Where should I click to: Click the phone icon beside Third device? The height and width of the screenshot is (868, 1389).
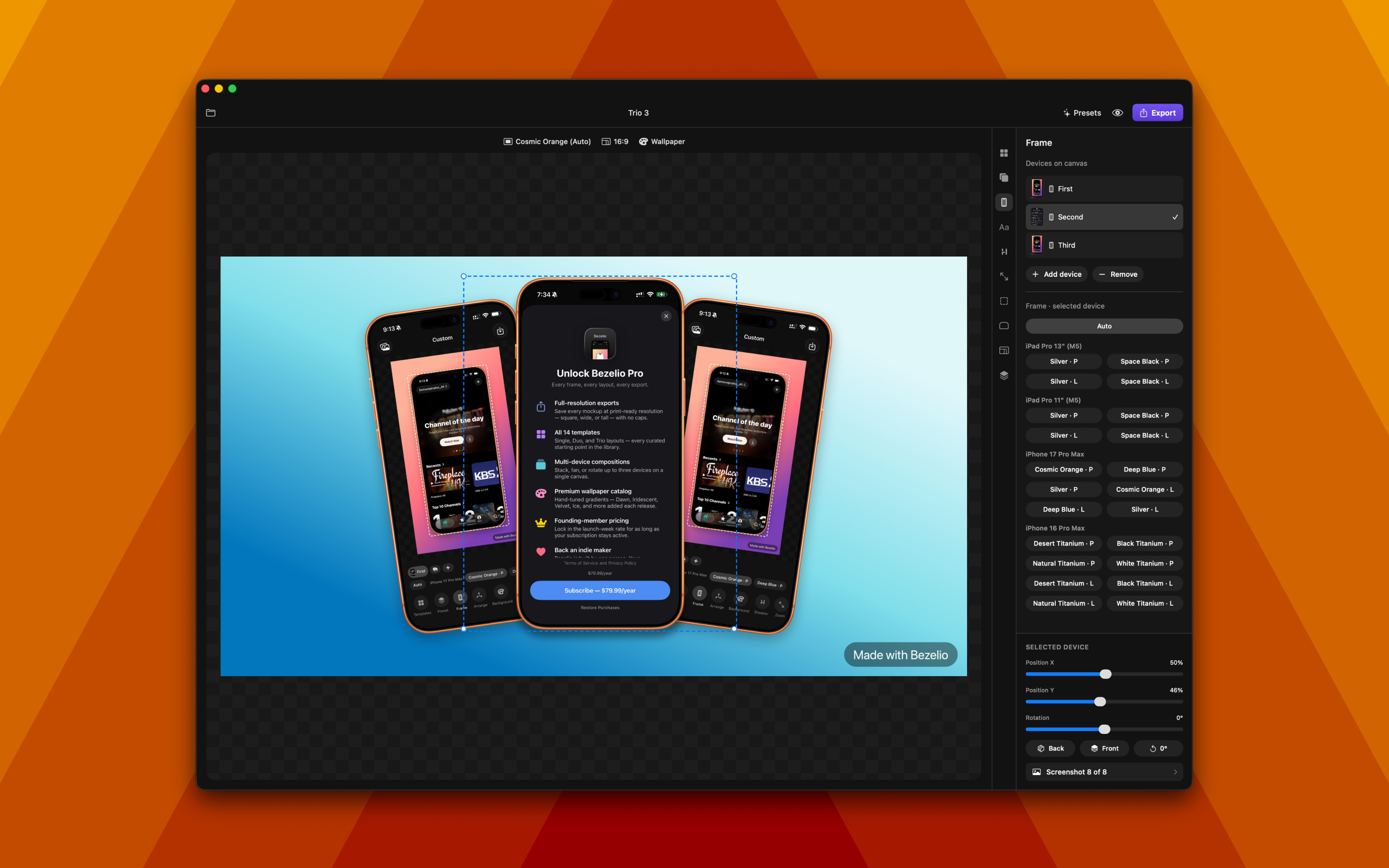pyautogui.click(x=1051, y=245)
